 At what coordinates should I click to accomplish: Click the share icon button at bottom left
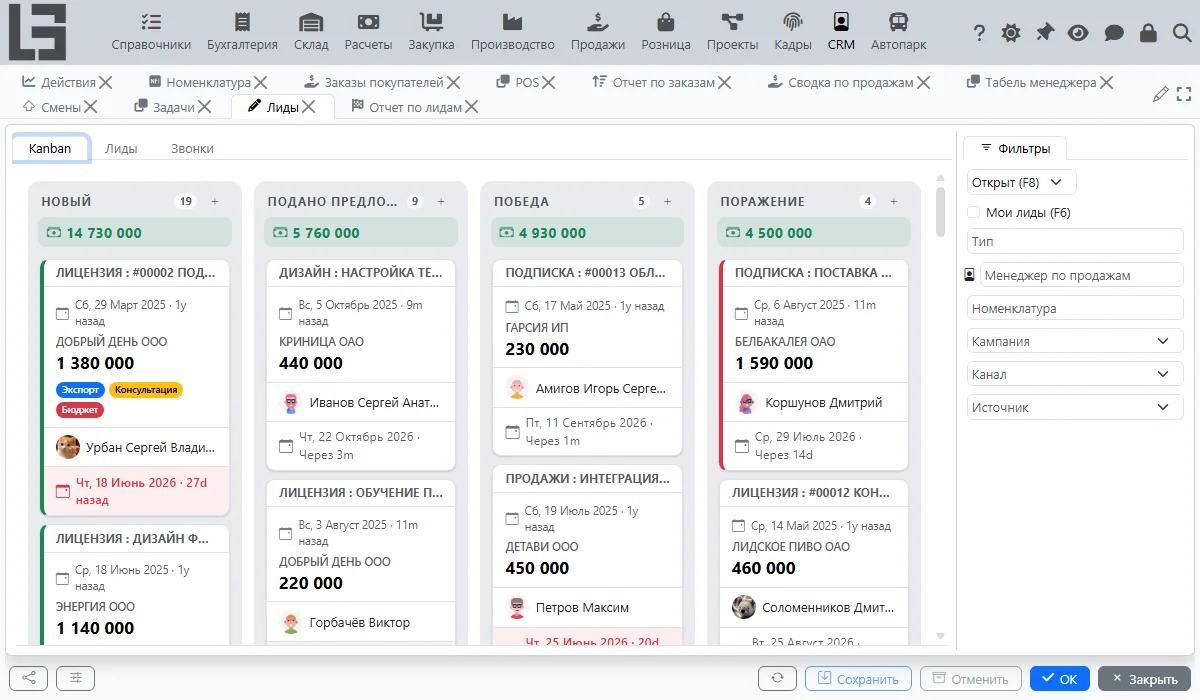(28, 679)
